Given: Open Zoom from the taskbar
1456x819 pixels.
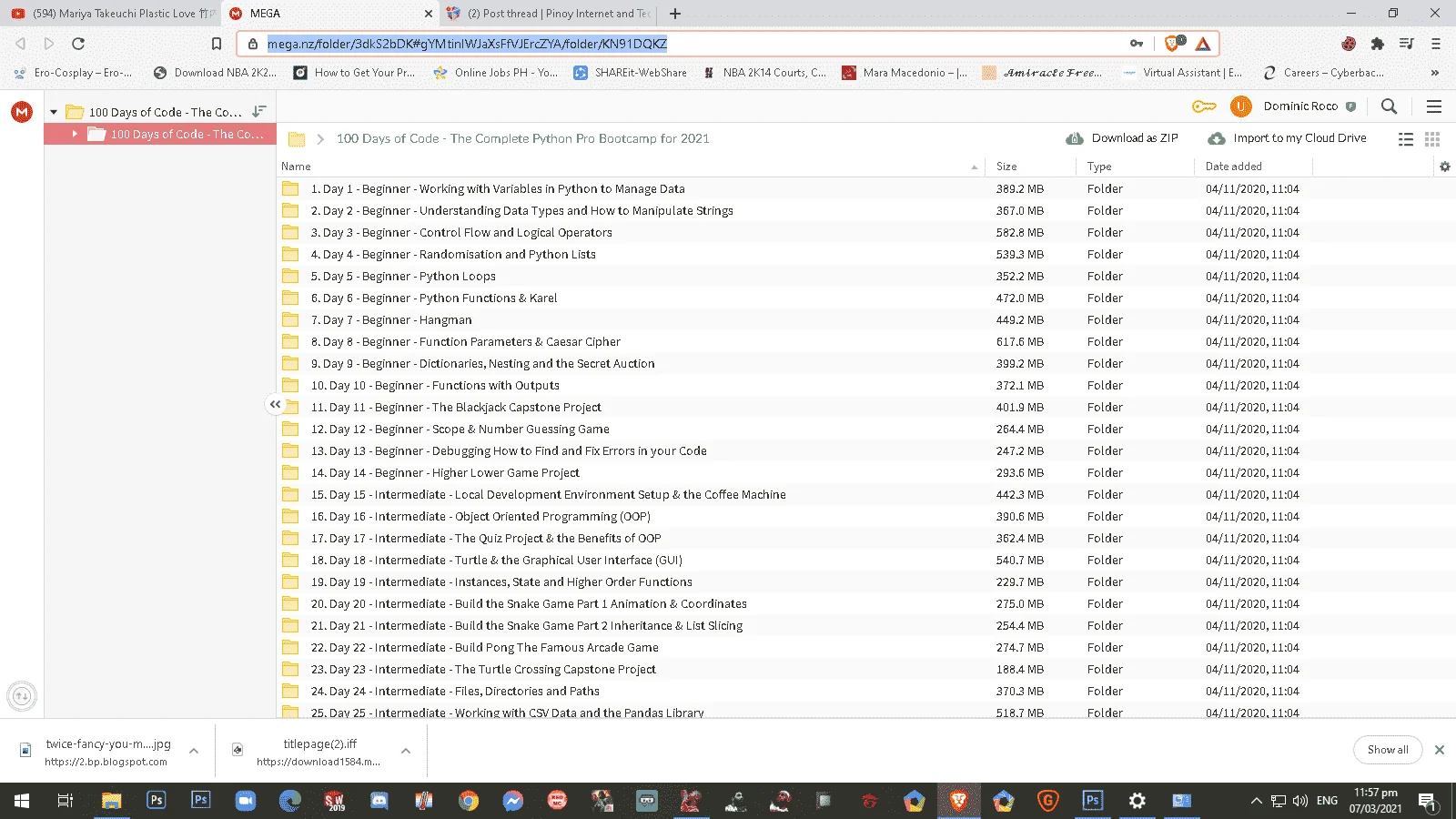Looking at the screenshot, I should [246, 801].
